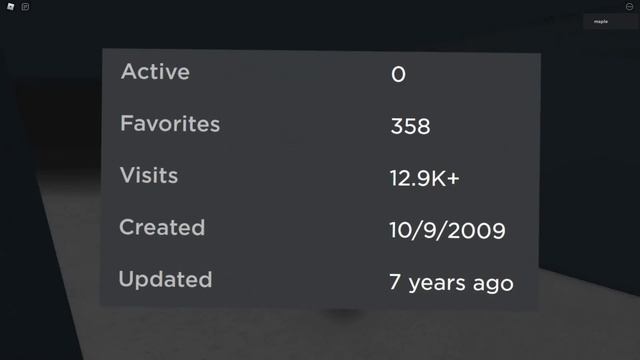Image resolution: width=640 pixels, height=360 pixels.
Task: Click the Created label
Action: click(162, 227)
